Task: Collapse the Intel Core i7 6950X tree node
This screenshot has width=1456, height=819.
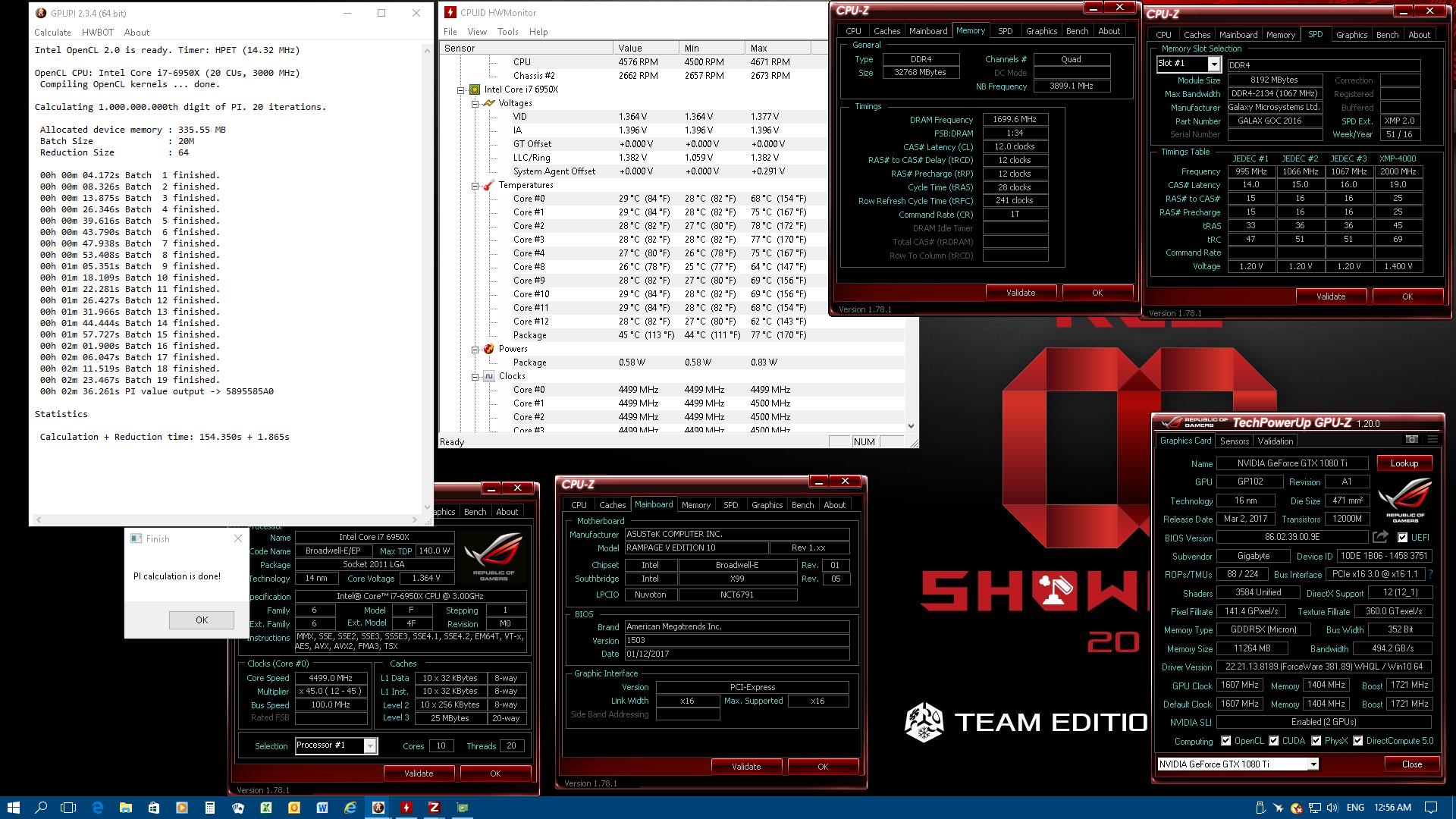Action: (460, 89)
